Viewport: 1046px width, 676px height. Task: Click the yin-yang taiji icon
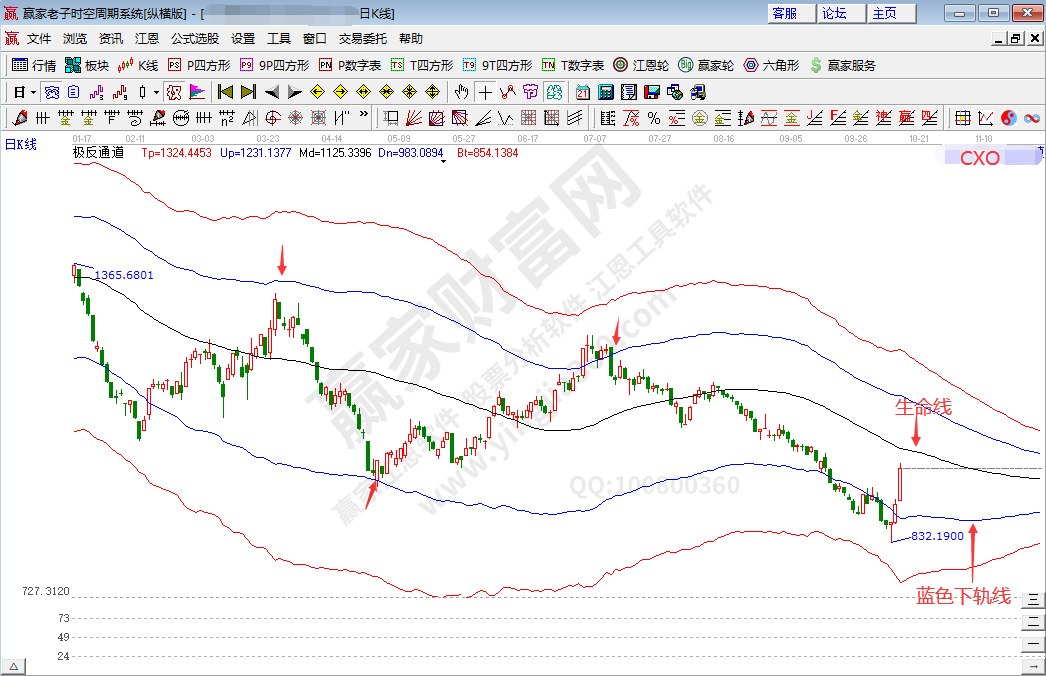(x=1008, y=118)
